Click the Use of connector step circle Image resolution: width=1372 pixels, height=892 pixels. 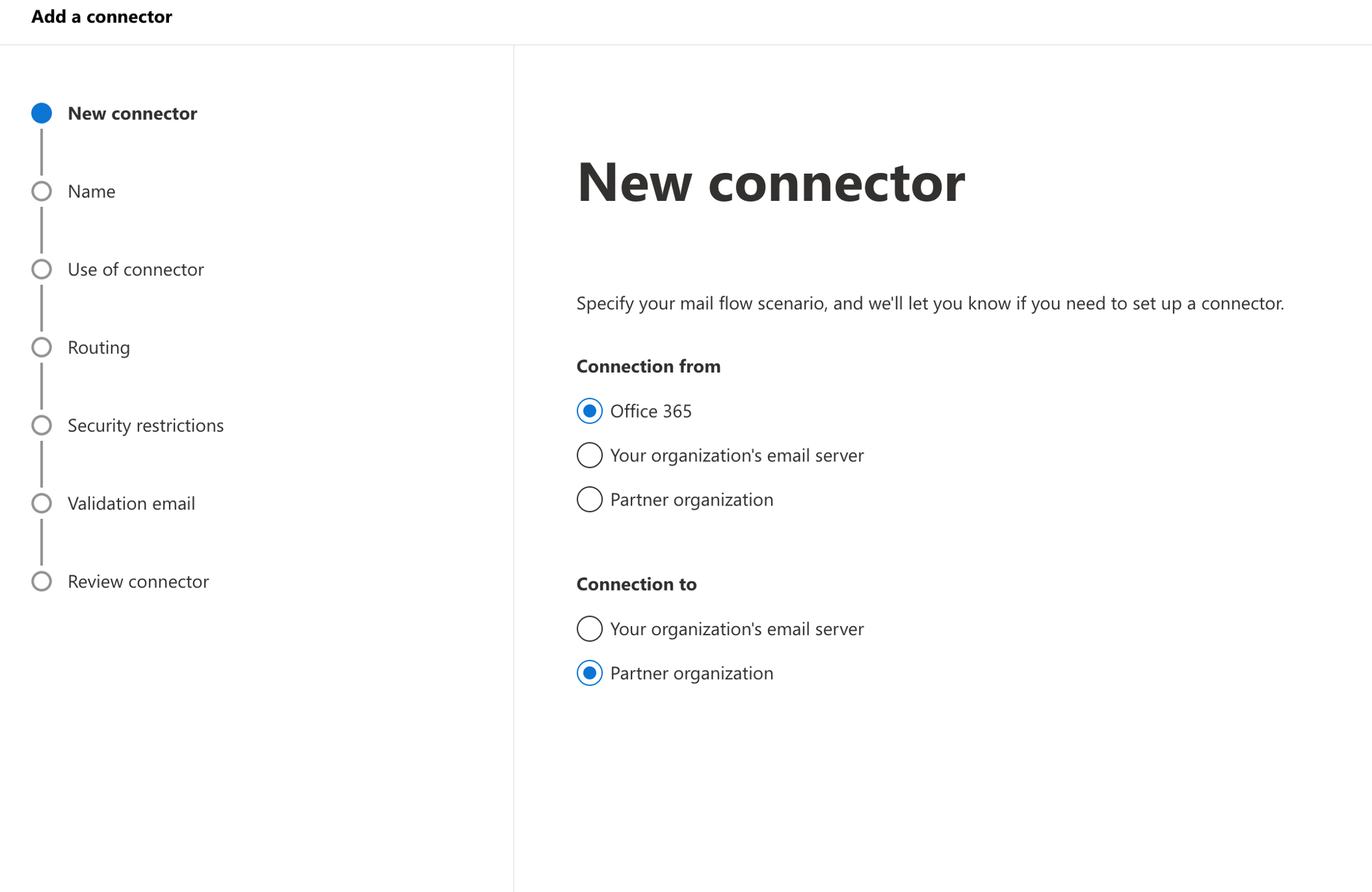[x=42, y=269]
